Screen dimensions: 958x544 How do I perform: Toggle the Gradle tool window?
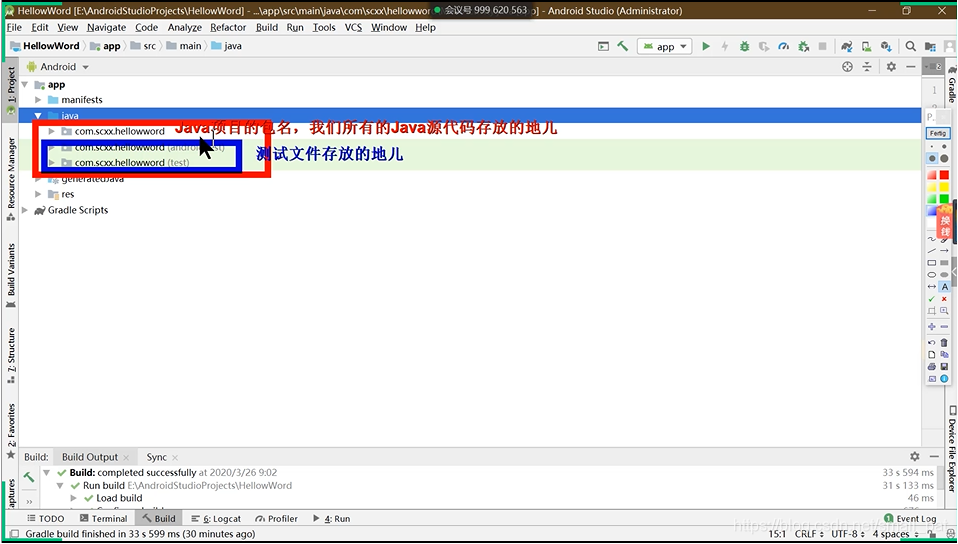952,83
